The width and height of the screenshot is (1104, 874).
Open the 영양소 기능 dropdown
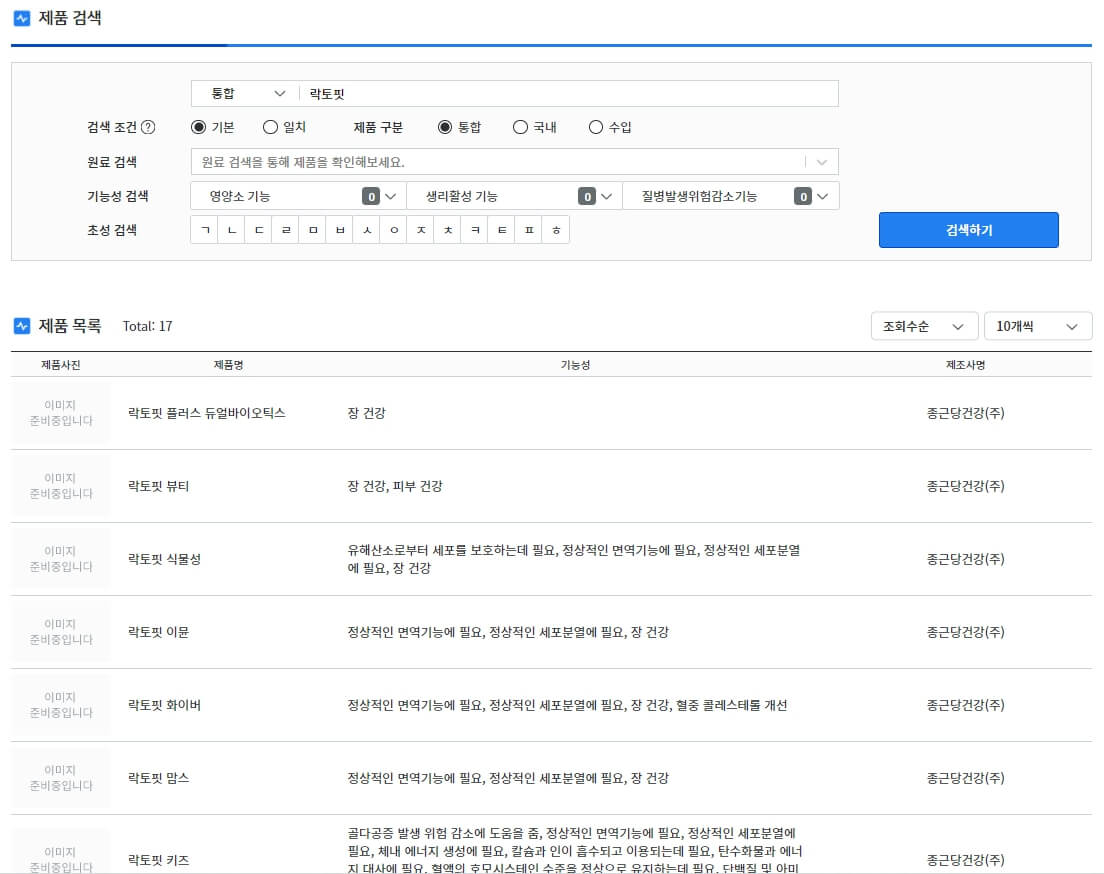point(299,196)
